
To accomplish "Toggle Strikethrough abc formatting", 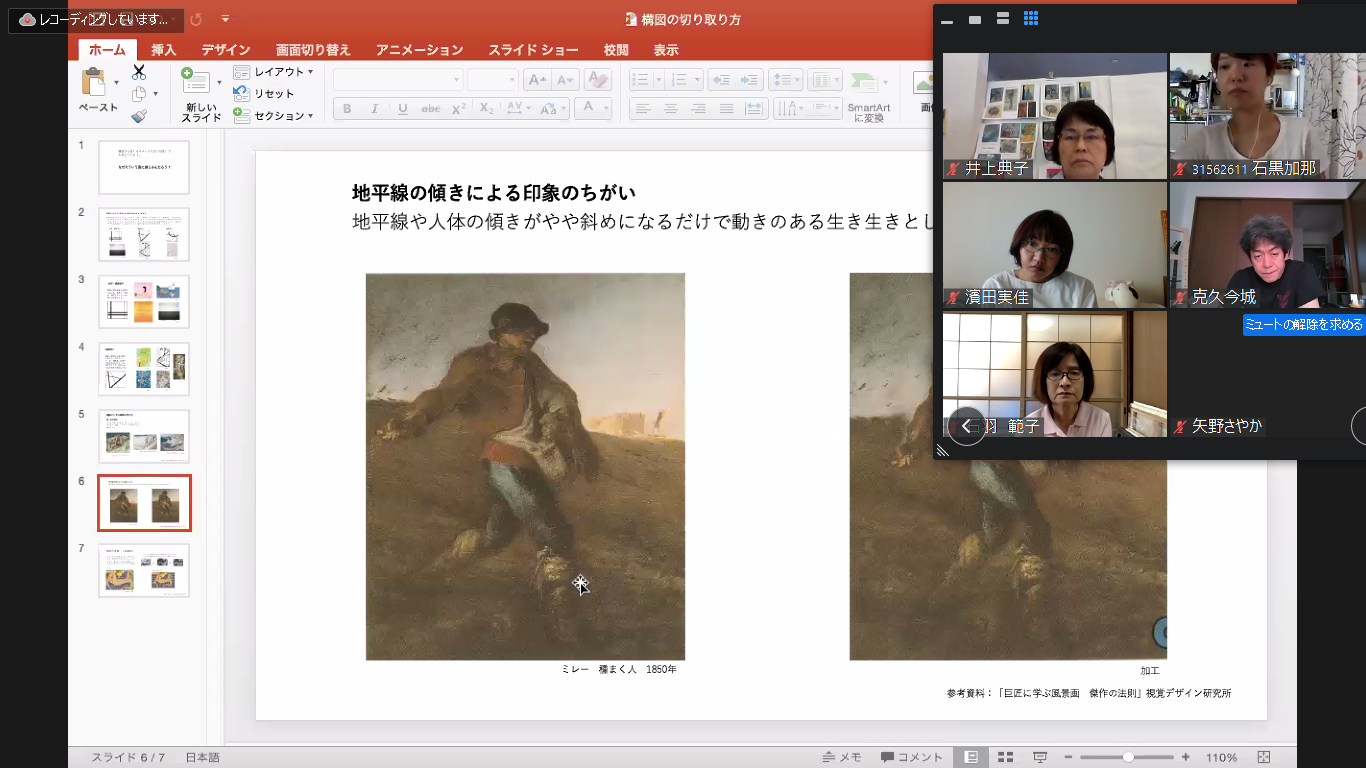I will [x=431, y=109].
